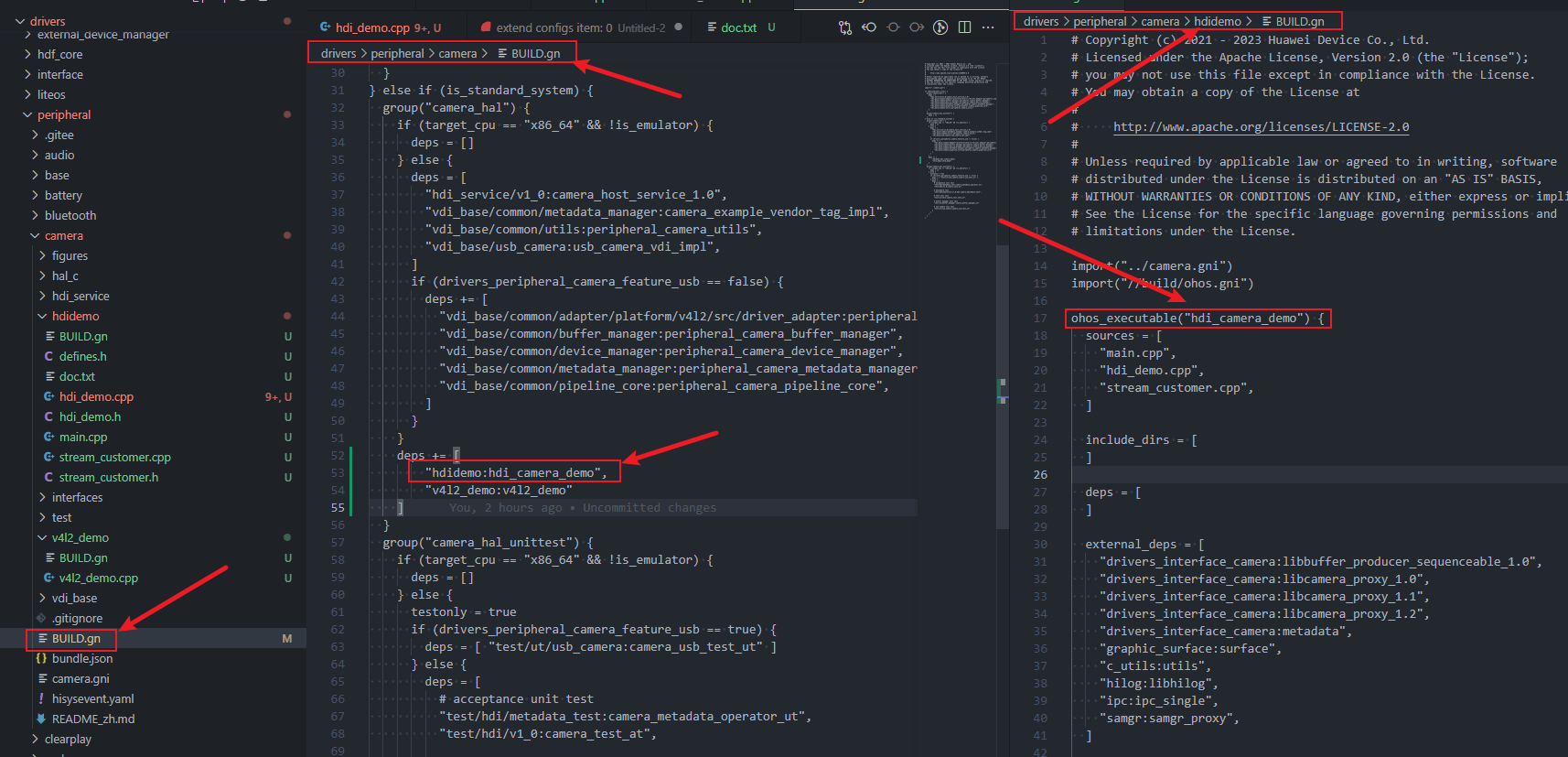This screenshot has height=757, width=1568.
Task: Click the git graph icon in editor toolbar
Action: [940, 27]
